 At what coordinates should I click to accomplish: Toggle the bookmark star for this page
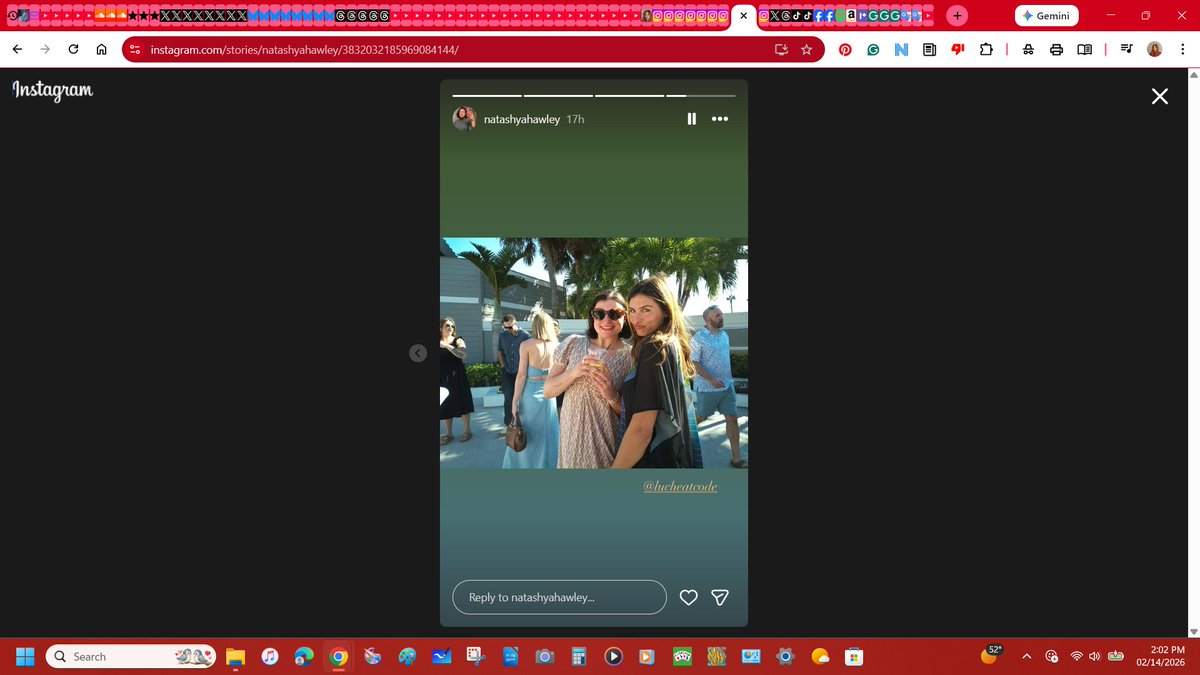click(x=806, y=48)
